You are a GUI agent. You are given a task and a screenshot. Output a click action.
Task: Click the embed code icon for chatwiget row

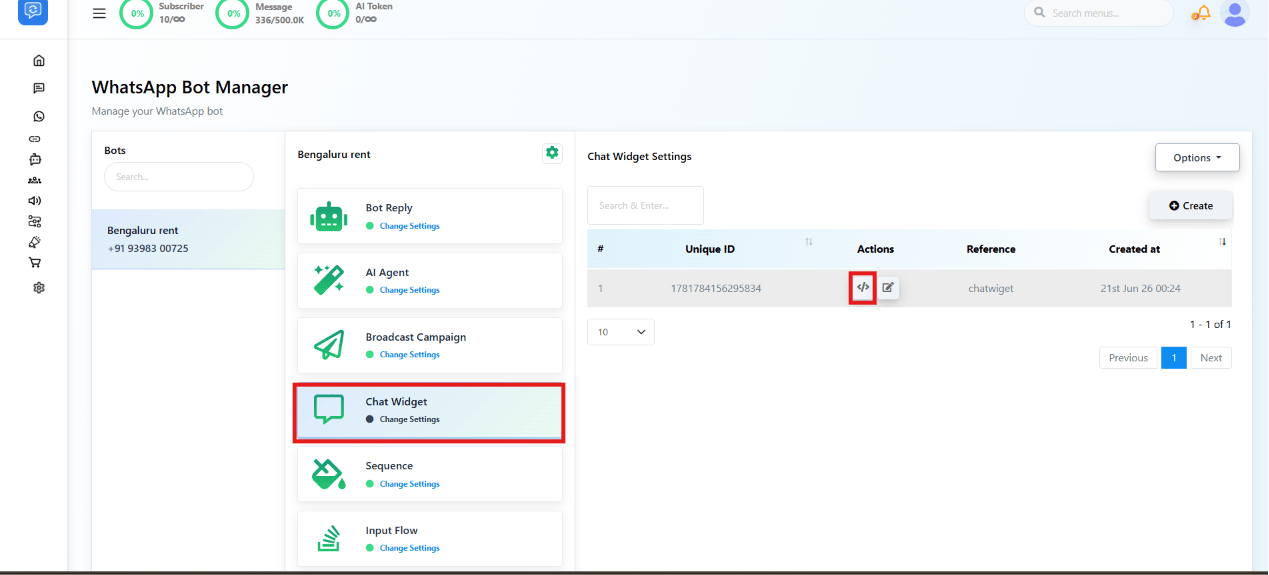click(x=863, y=288)
